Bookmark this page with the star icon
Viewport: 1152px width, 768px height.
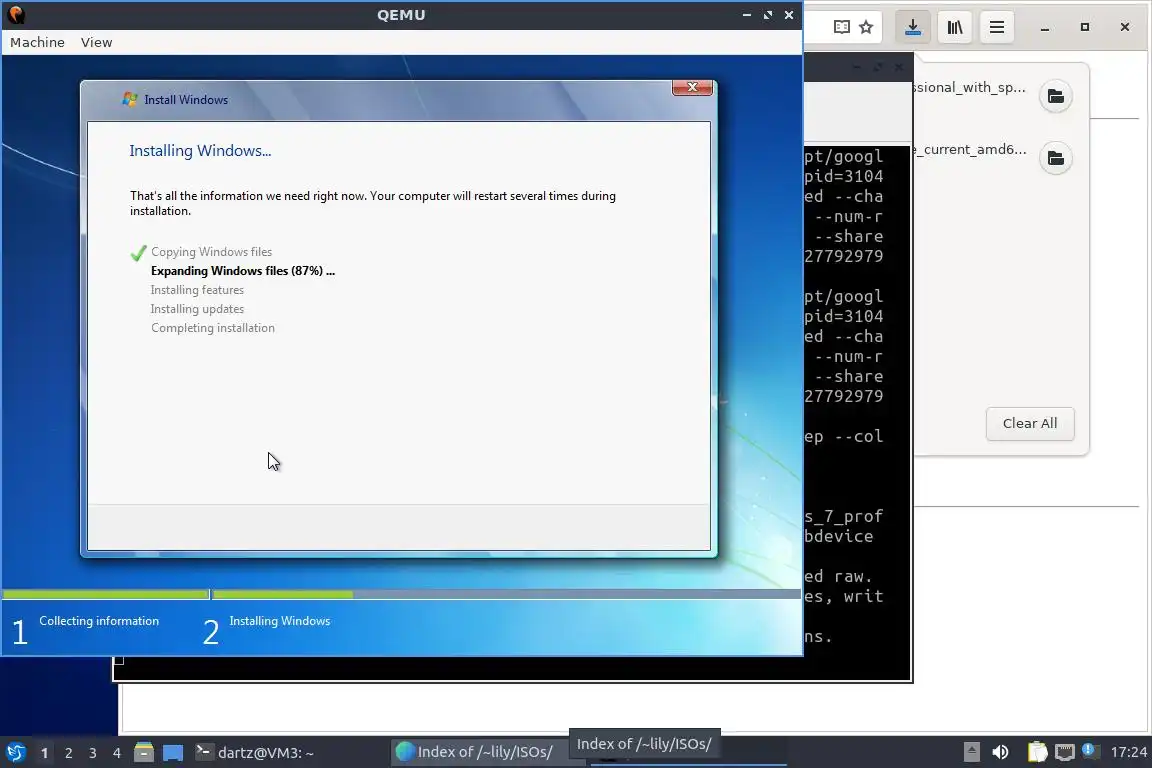[866, 27]
